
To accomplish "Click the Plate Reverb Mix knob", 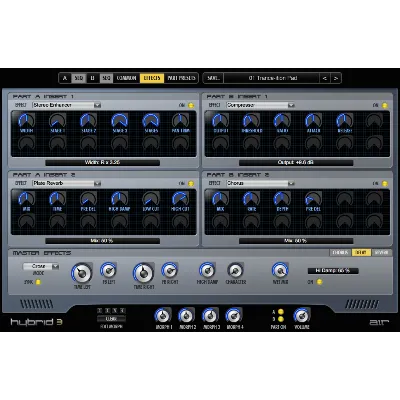I will pyautogui.click(x=26, y=199).
